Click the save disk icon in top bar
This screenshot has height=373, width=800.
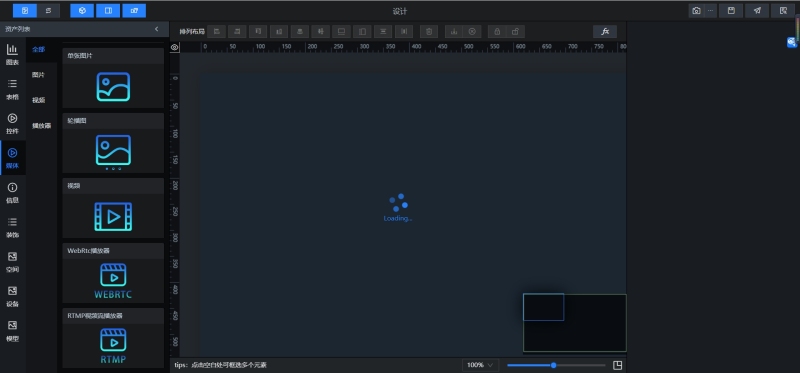(731, 11)
